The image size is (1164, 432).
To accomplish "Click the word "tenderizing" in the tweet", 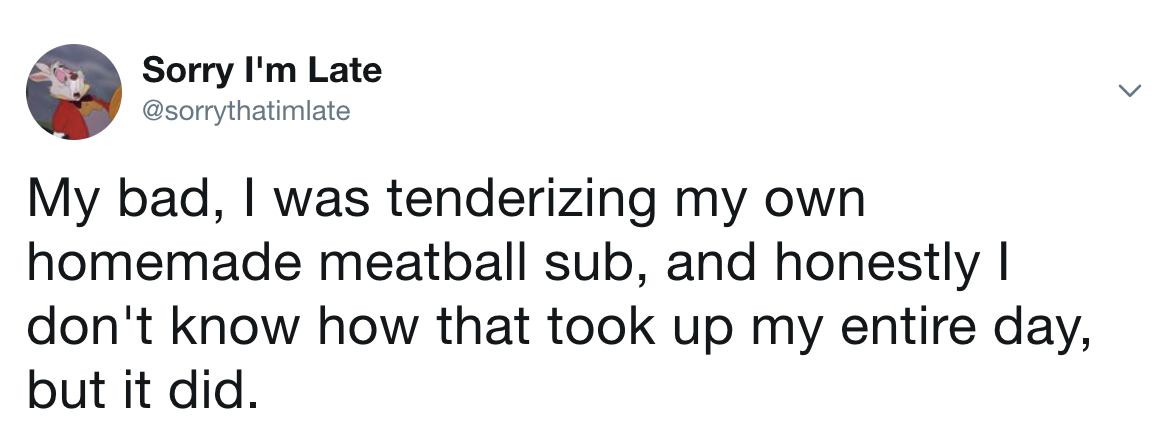I will click(x=521, y=200).
